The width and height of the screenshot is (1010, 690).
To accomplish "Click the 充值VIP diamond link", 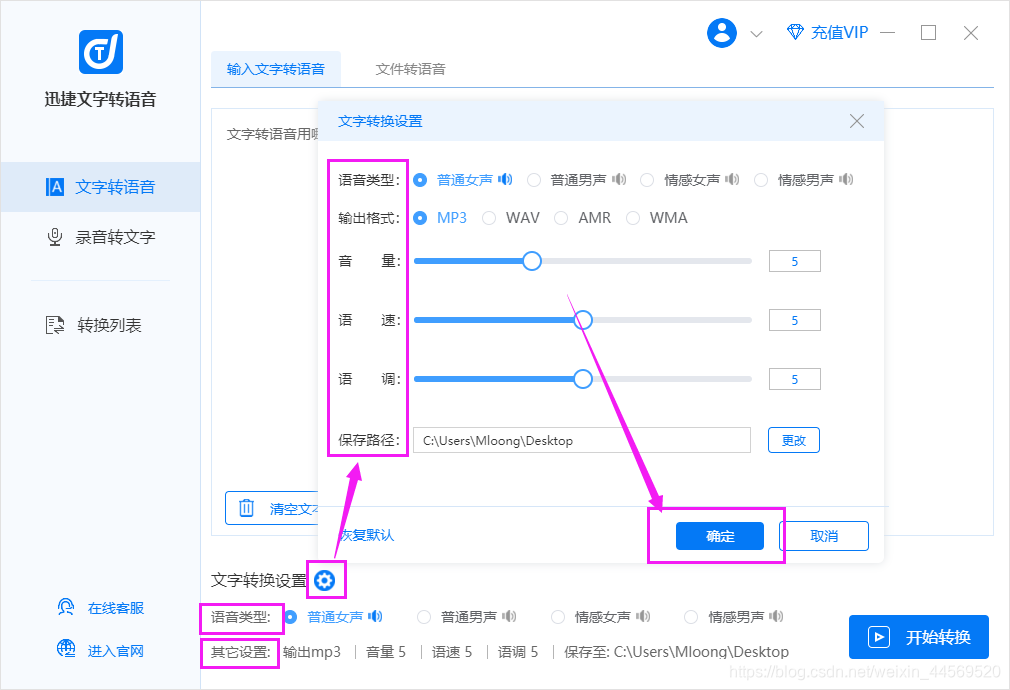I will point(828,32).
